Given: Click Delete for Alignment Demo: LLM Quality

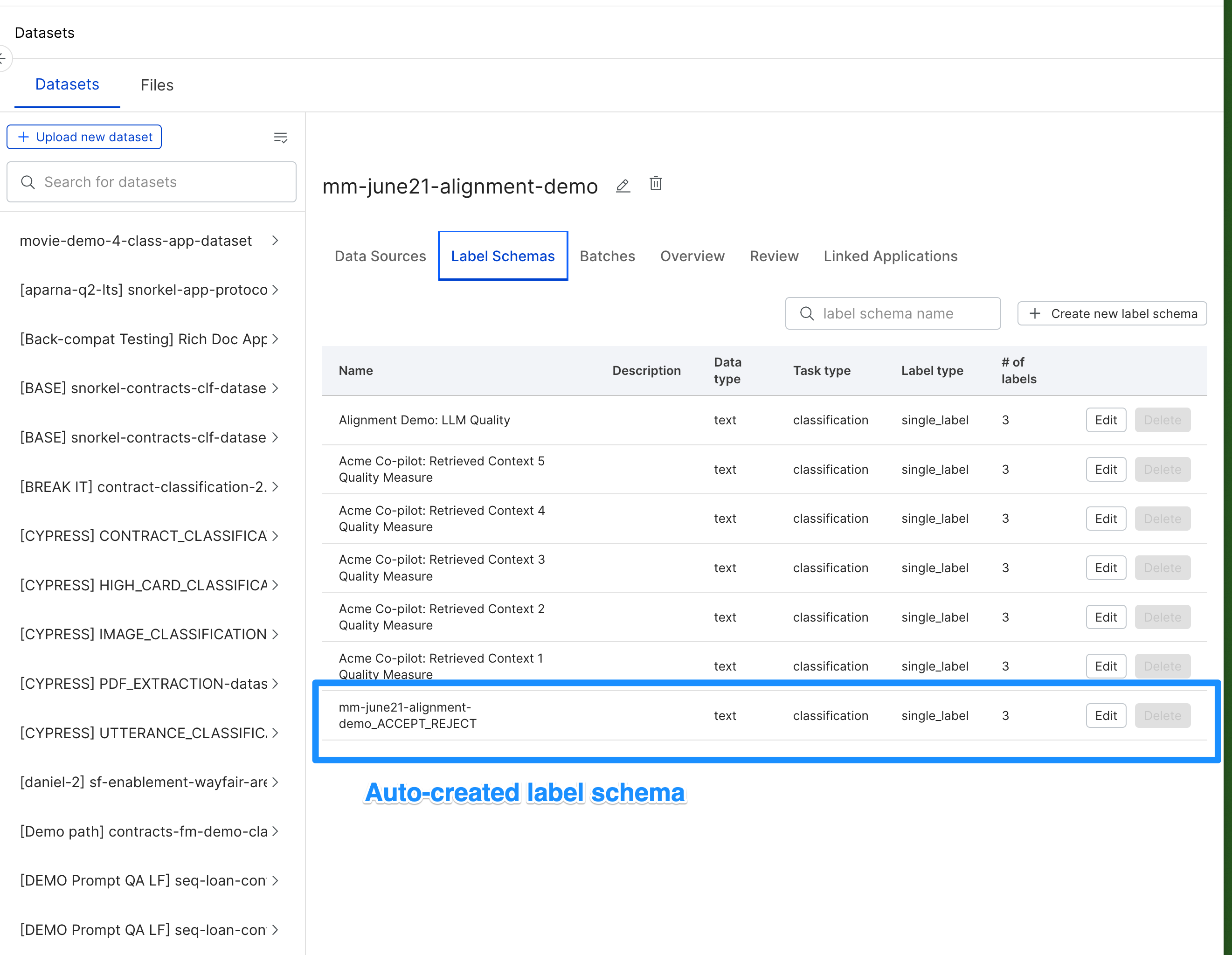Looking at the screenshot, I should [1162, 420].
